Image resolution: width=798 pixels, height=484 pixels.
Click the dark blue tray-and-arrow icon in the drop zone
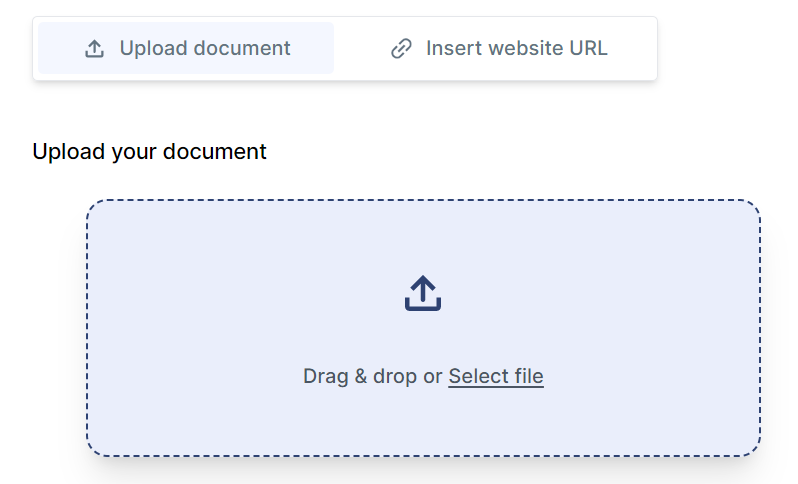coord(423,293)
